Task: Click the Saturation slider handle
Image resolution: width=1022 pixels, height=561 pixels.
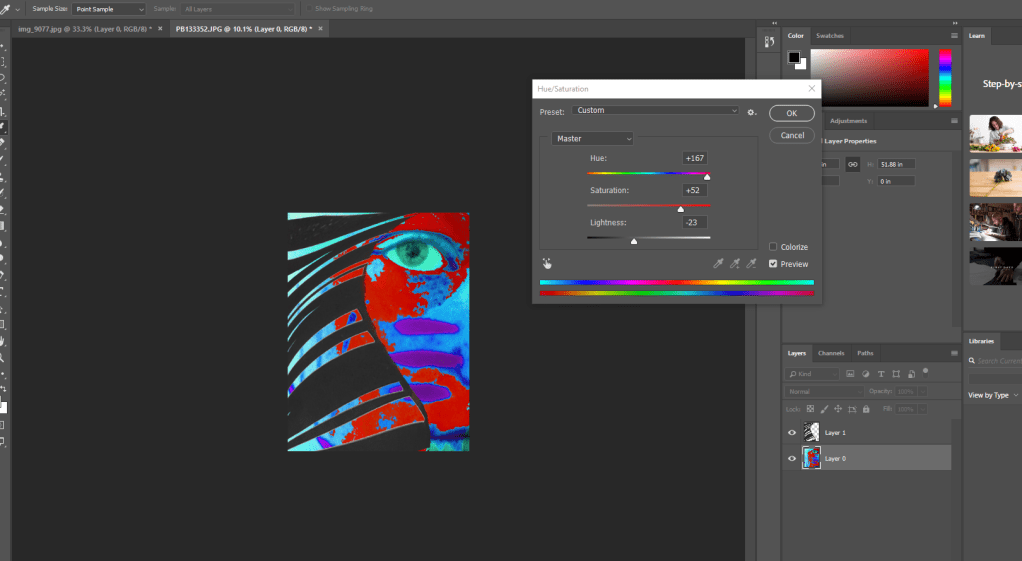Action: (x=681, y=209)
